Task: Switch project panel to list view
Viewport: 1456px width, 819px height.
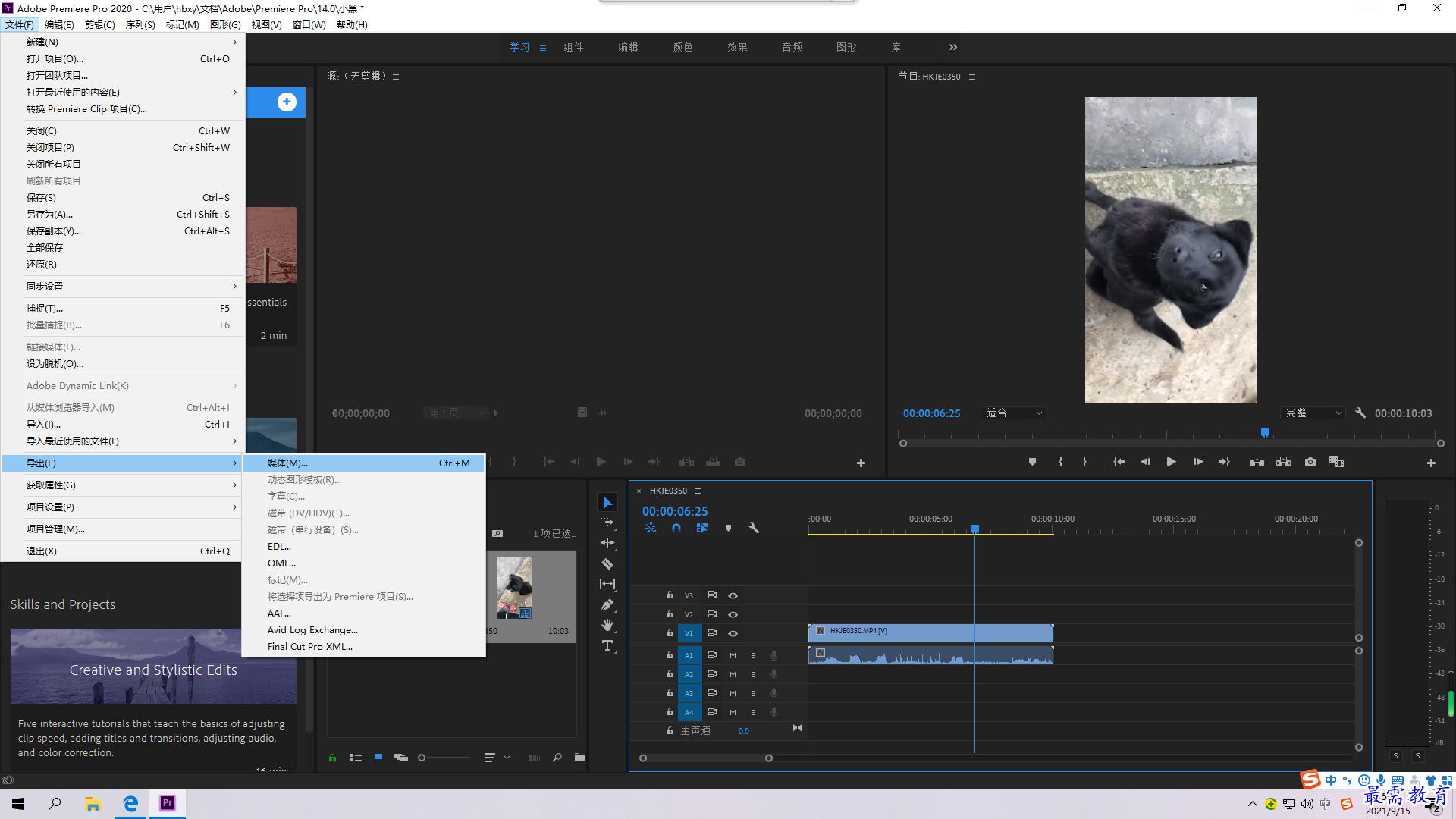Action: click(x=355, y=758)
